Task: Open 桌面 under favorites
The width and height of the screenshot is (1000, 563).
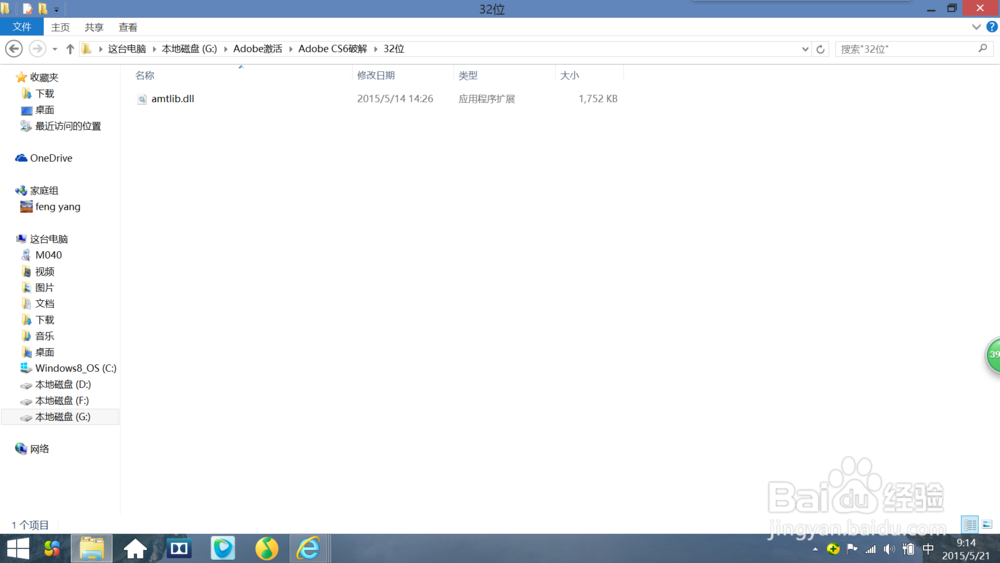Action: (44, 110)
